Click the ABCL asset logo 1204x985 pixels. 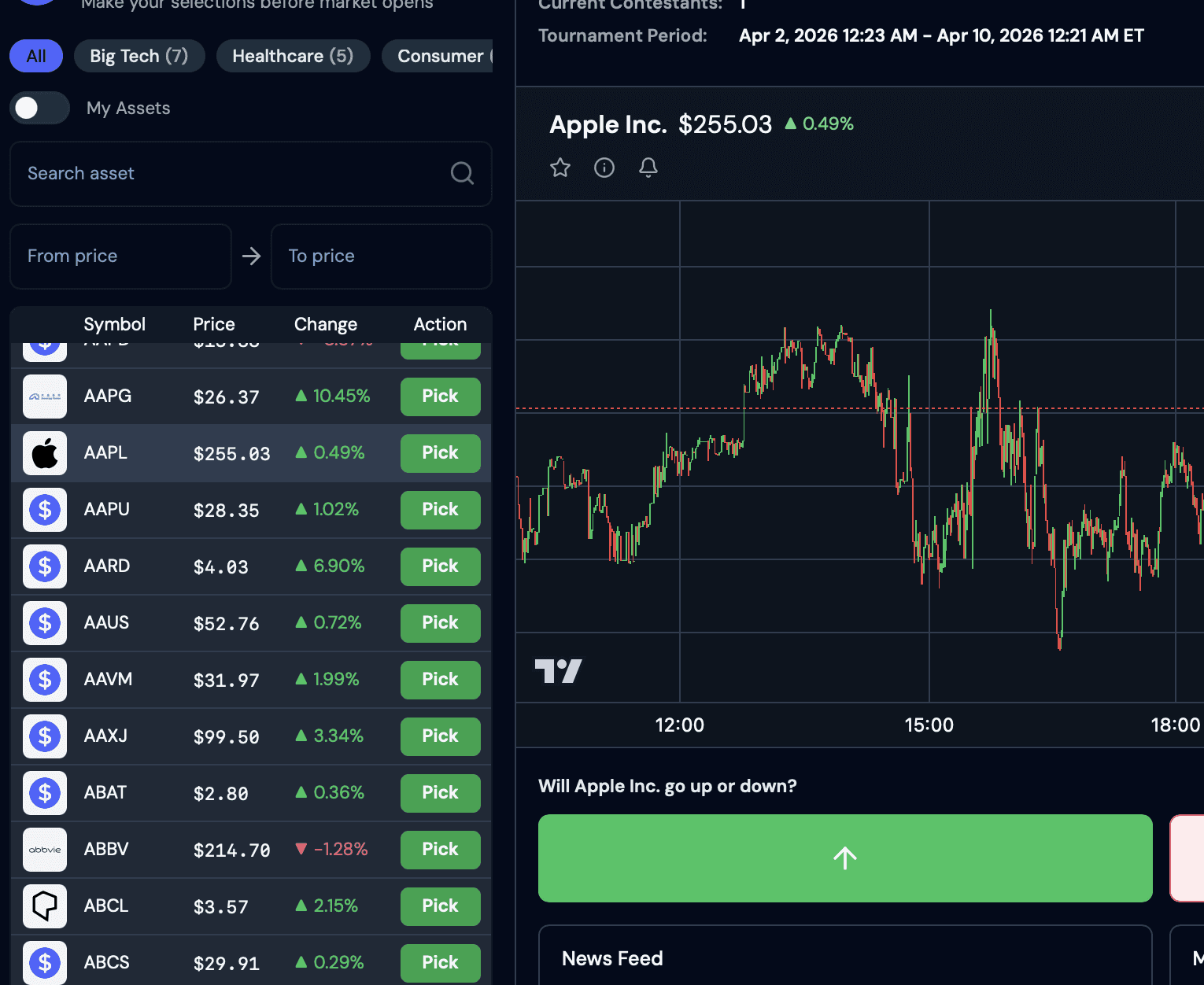pyautogui.click(x=45, y=906)
